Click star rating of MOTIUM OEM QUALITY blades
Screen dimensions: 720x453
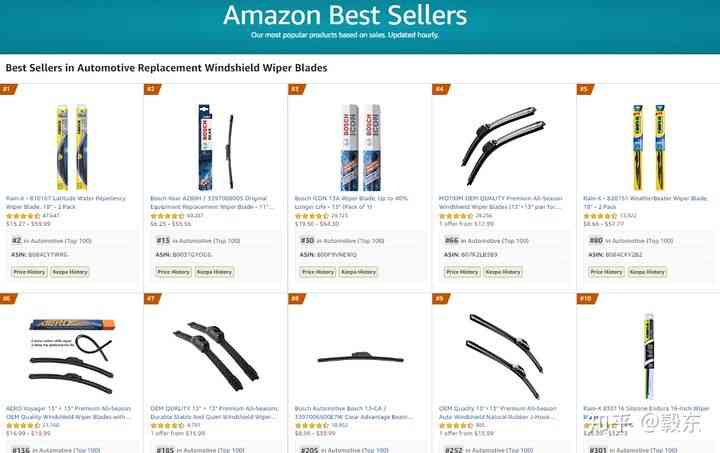coord(456,216)
